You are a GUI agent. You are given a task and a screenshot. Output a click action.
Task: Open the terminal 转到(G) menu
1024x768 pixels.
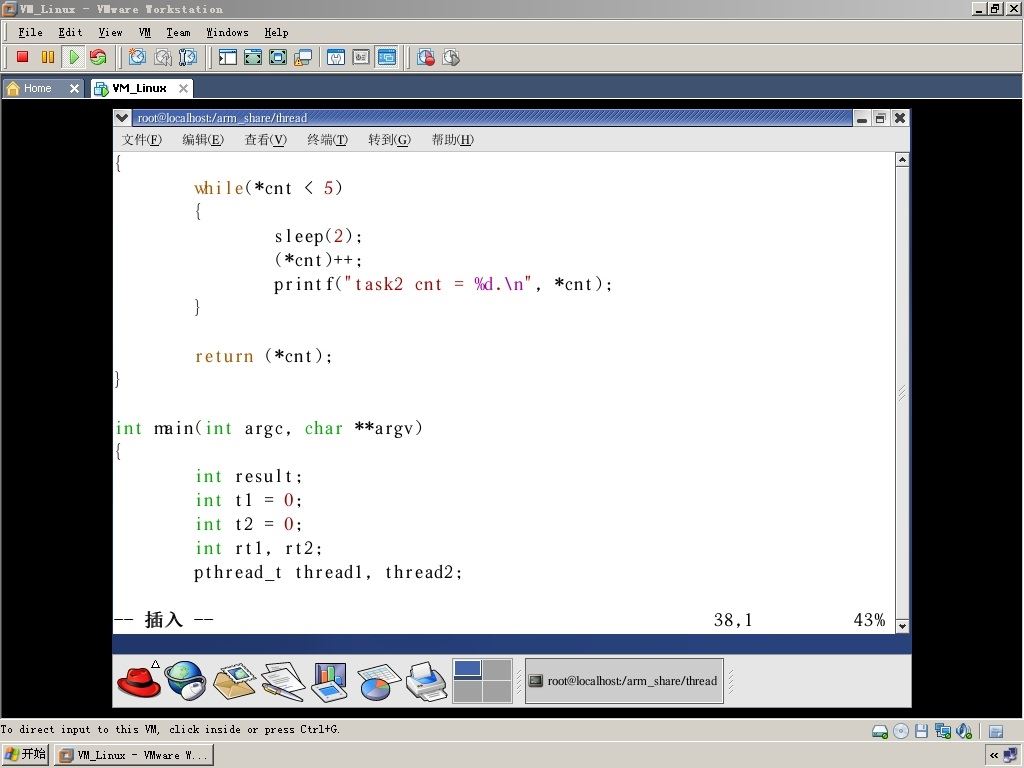[389, 139]
